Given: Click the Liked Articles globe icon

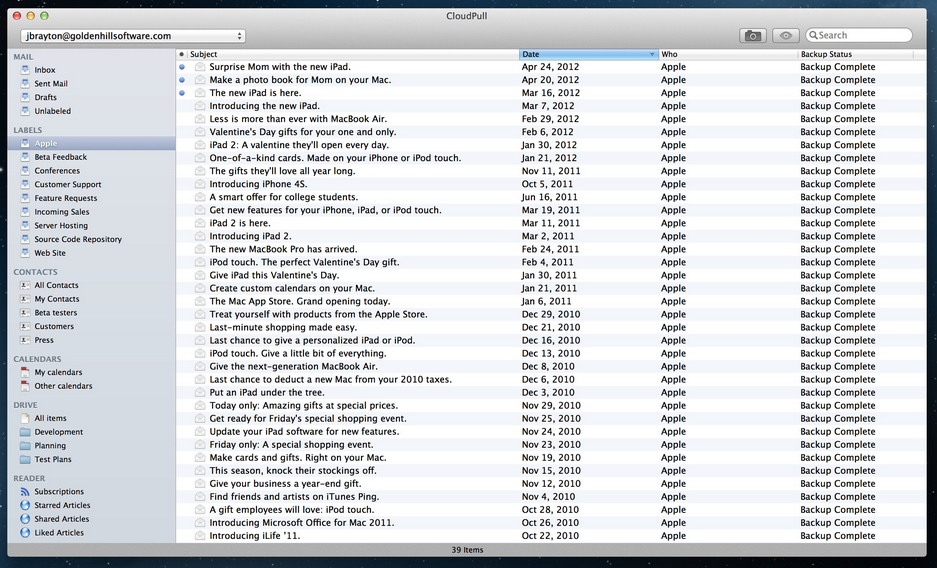Looking at the screenshot, I should pos(25,533).
